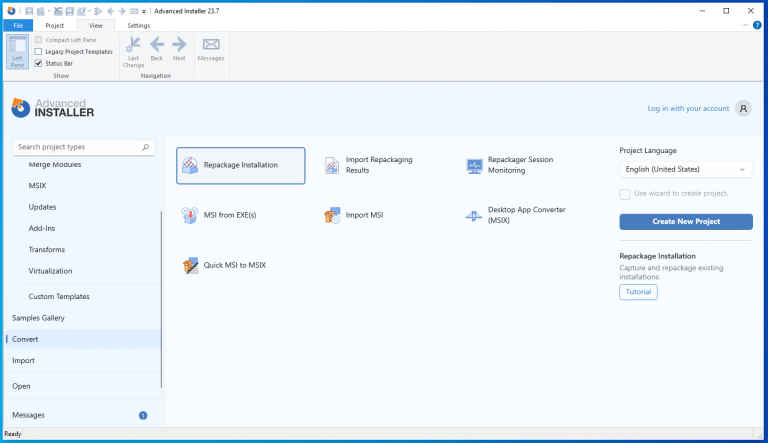The height and width of the screenshot is (443, 768).
Task: Enable the Legacy Project Templates checkbox
Action: (x=38, y=51)
